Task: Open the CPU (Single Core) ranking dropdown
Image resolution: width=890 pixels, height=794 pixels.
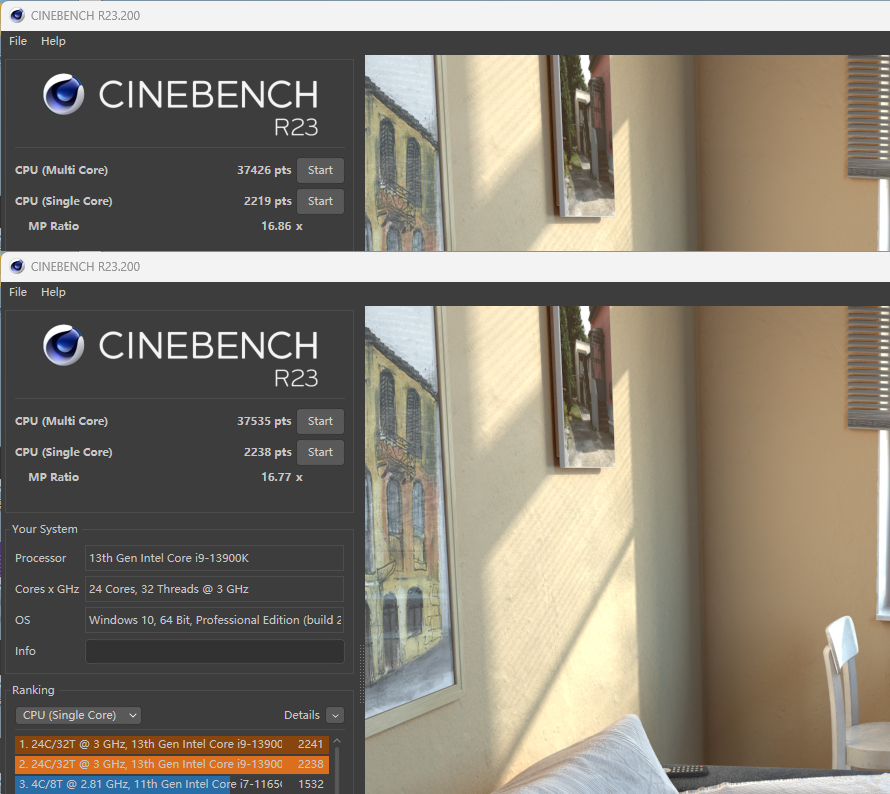Action: click(78, 715)
